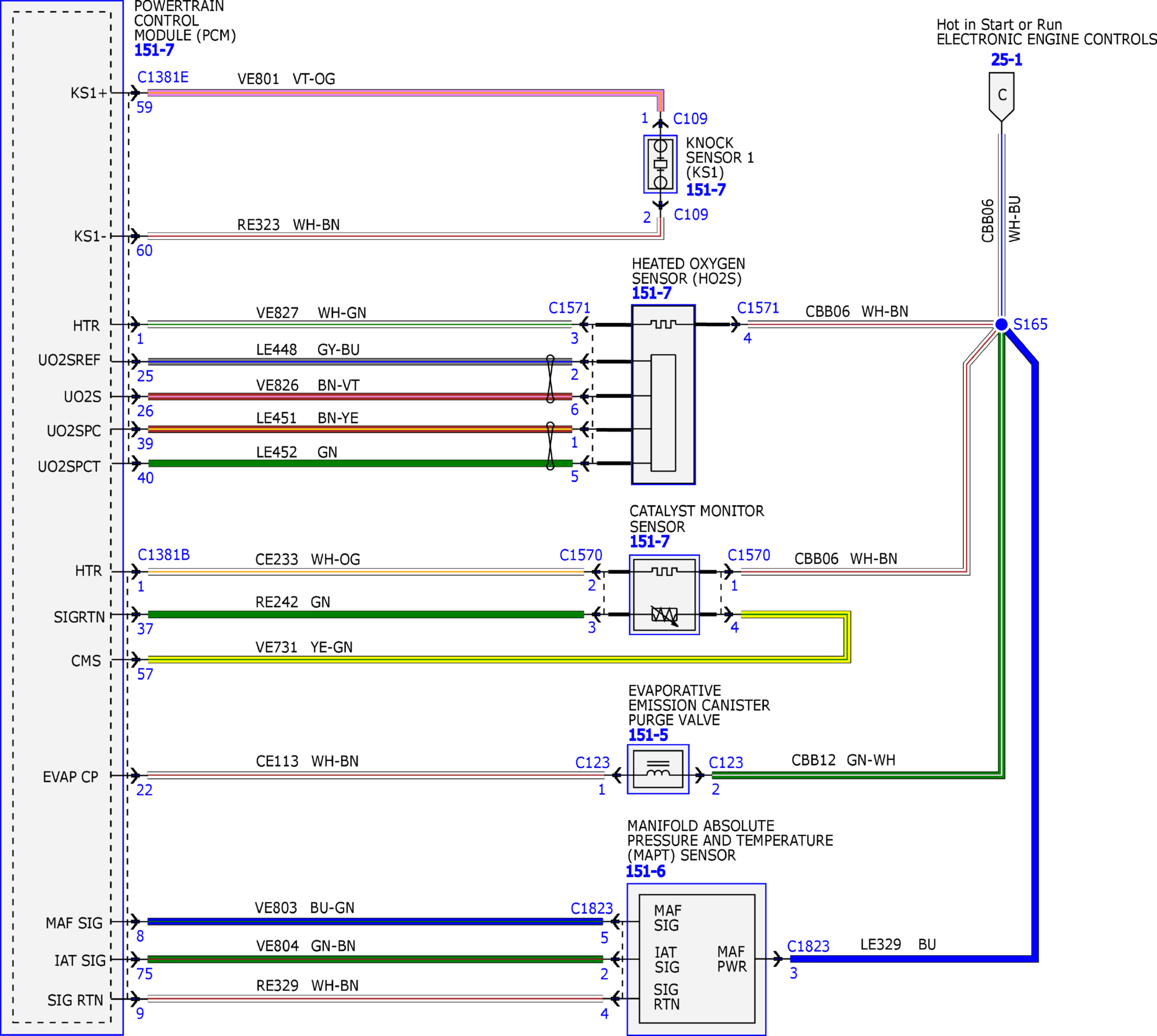Click the VE827 WH-GN wire label

click(x=311, y=313)
